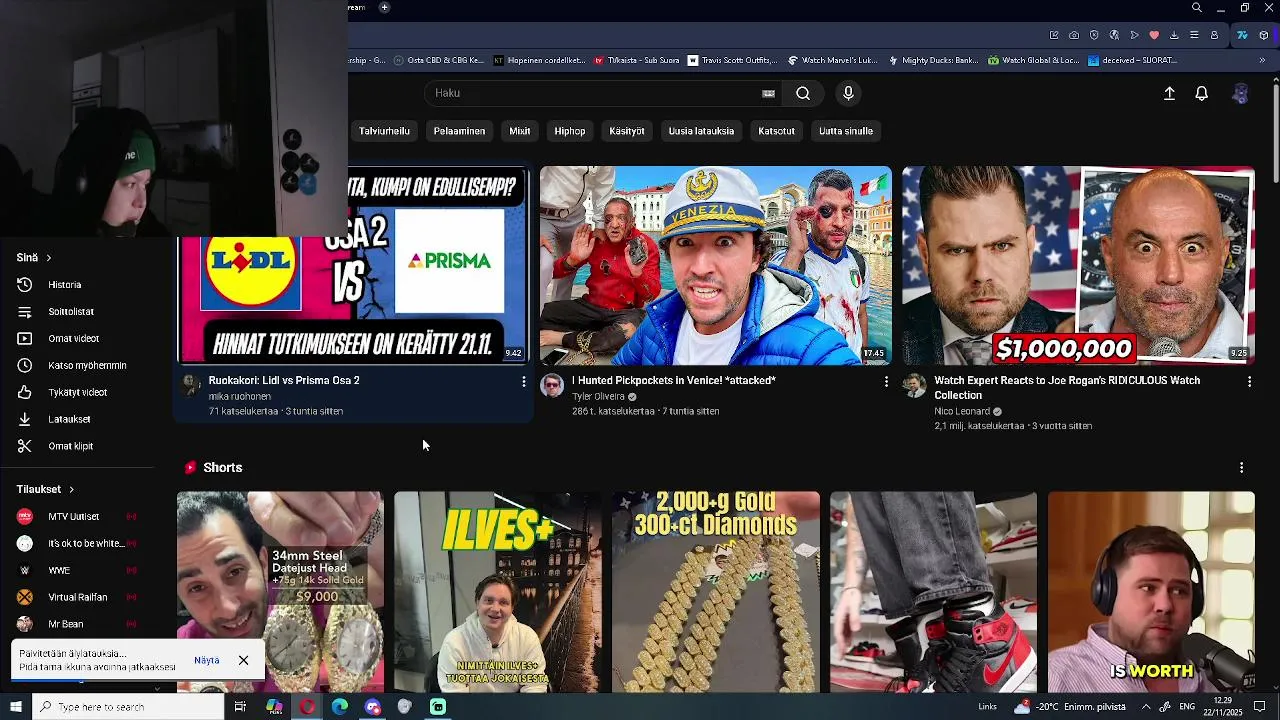Close the Päivitetään älylatauksia popup
This screenshot has width=1280, height=720.
click(243, 661)
